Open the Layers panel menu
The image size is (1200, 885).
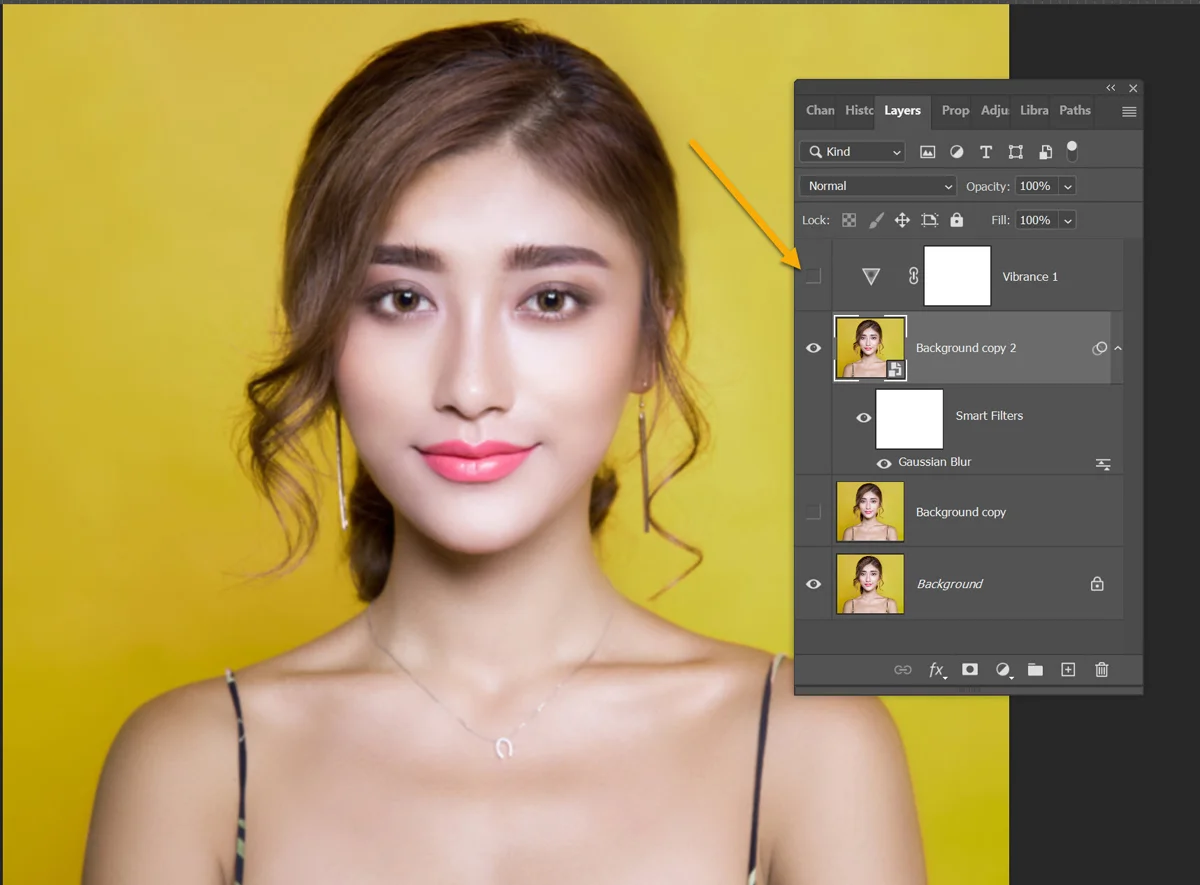tap(1129, 112)
